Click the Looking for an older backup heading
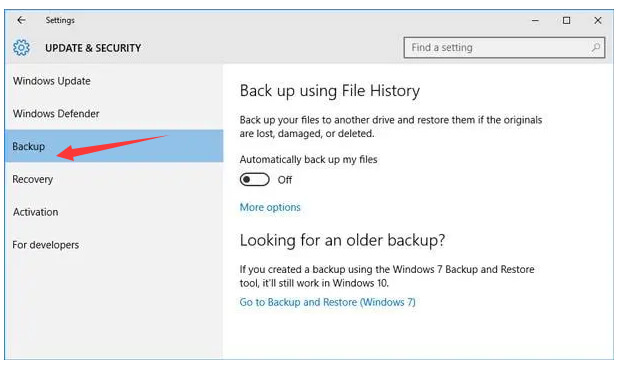627x365 pixels. click(x=342, y=240)
